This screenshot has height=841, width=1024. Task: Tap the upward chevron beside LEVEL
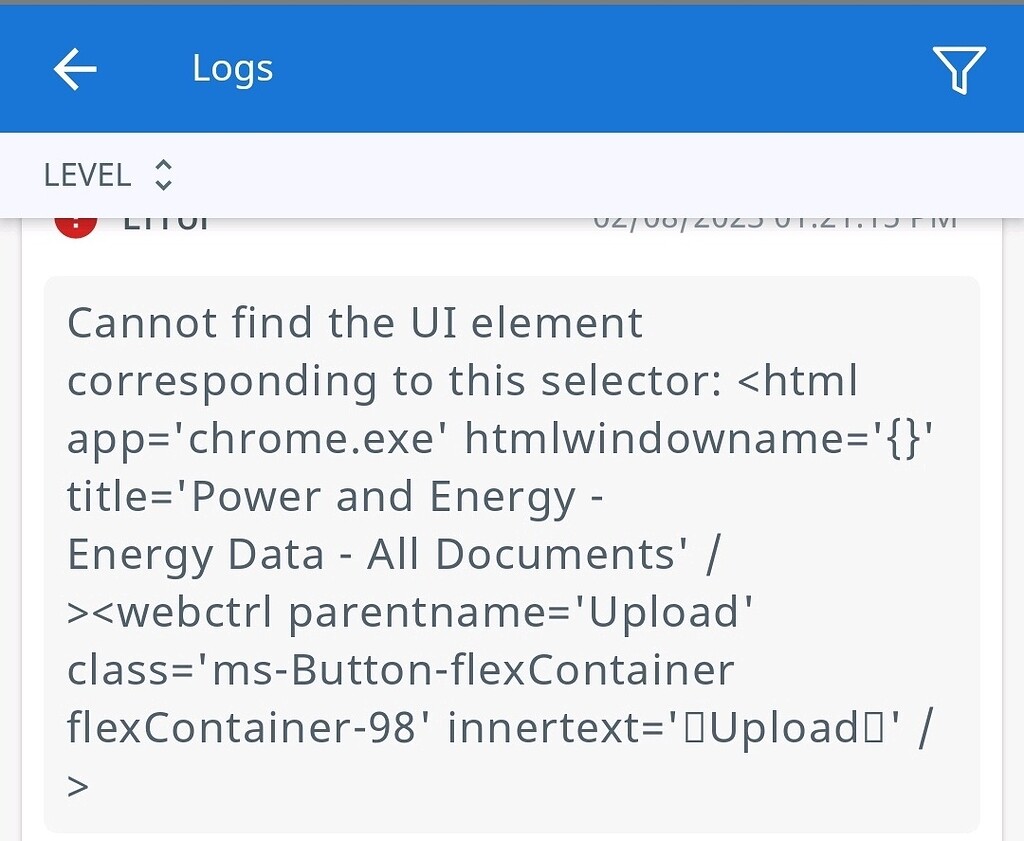pyautogui.click(x=162, y=164)
